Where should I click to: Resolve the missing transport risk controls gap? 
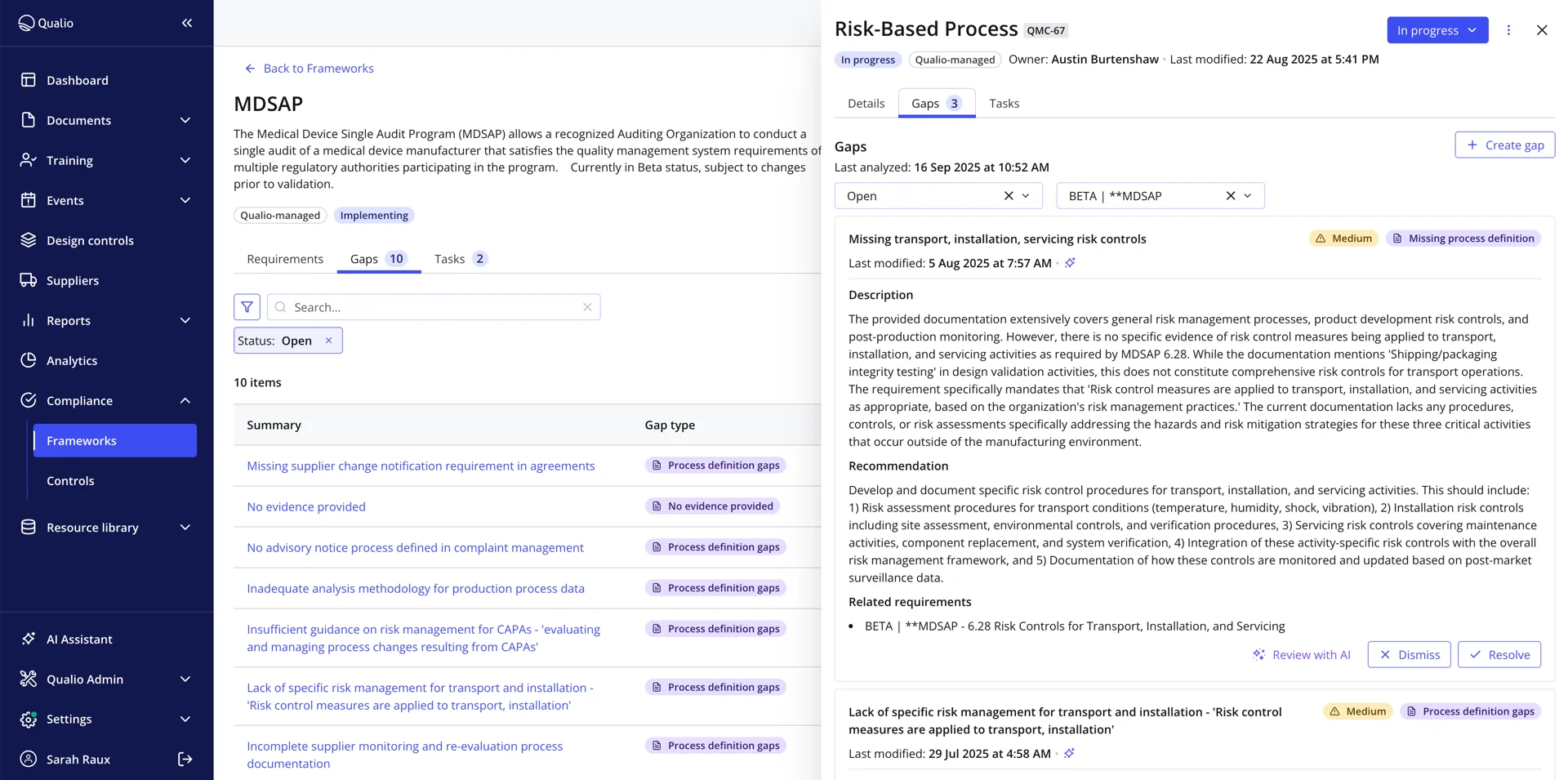point(1499,655)
